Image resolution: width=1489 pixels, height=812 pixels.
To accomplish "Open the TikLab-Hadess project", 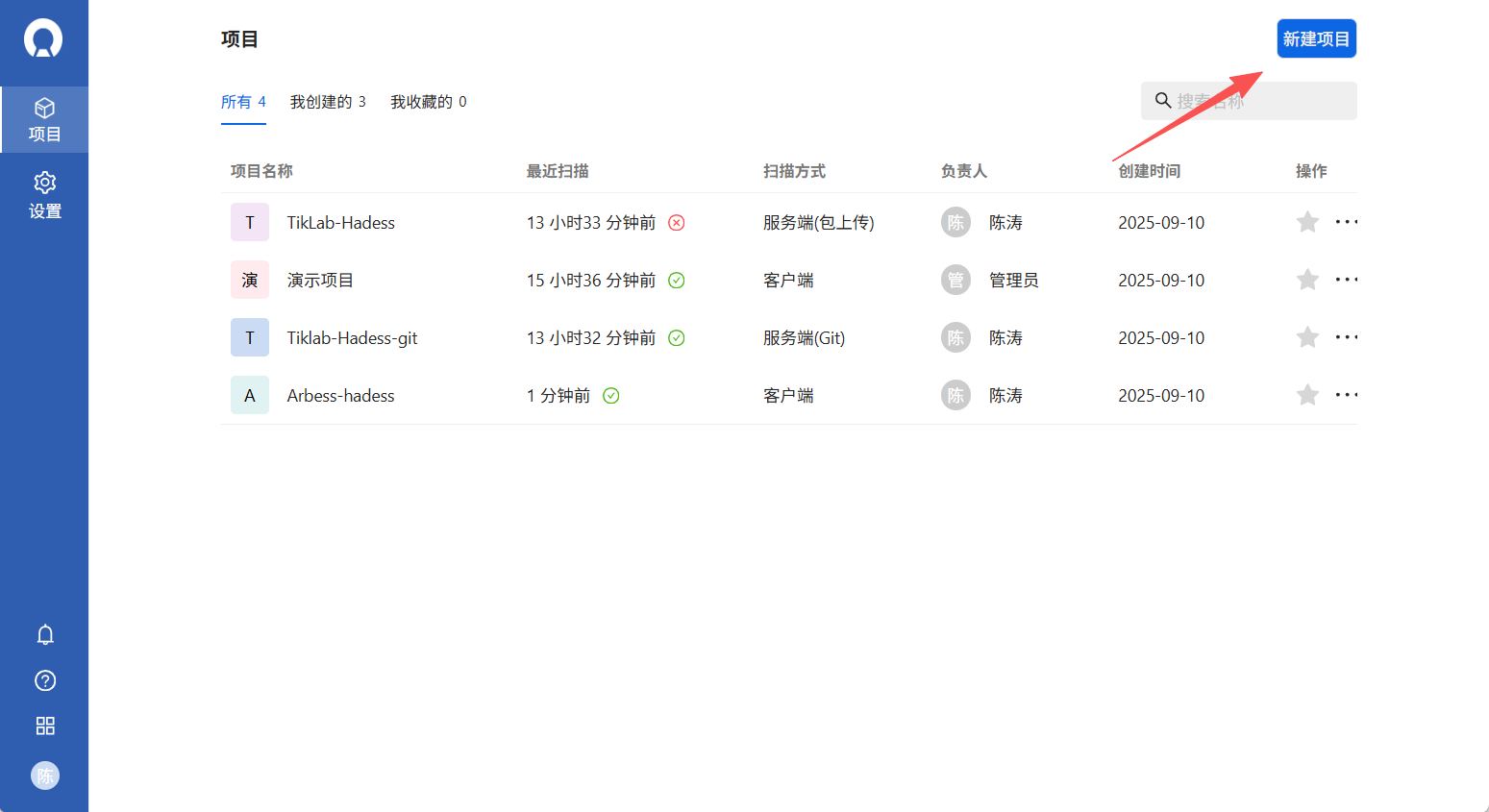I will click(x=340, y=223).
